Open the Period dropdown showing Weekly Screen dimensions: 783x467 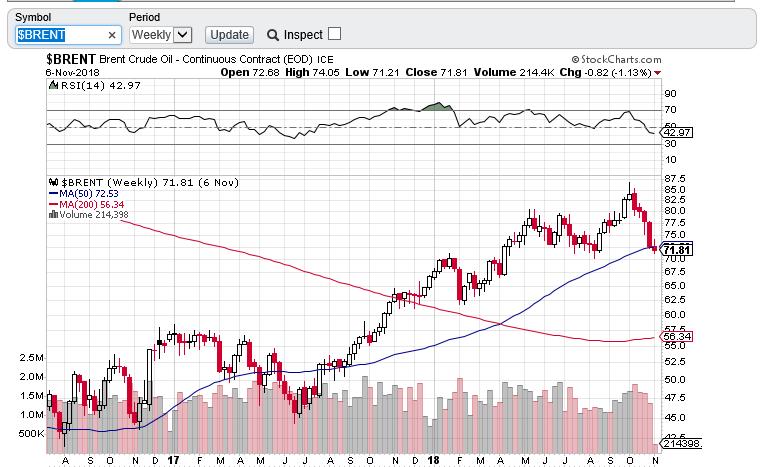[x=160, y=34]
